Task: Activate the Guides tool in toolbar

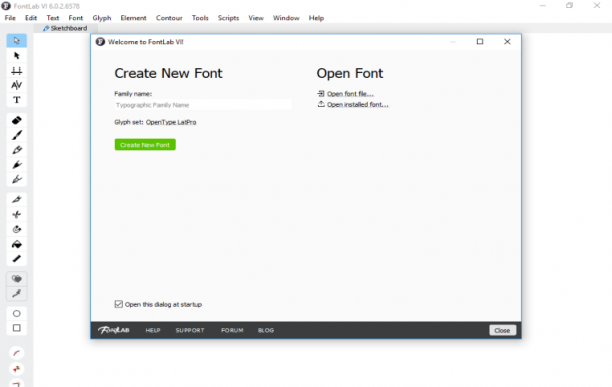Action: pos(16,71)
